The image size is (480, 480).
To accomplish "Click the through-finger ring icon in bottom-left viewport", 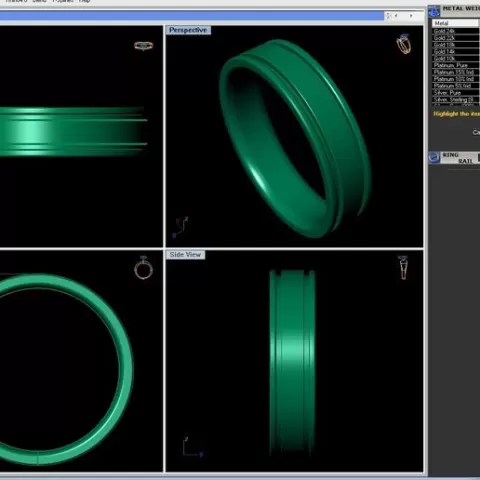I will [144, 268].
